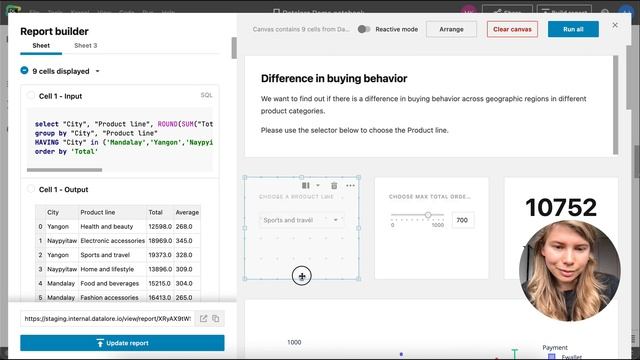This screenshot has width=640, height=360.
Task: Click the Update report button
Action: 122,343
